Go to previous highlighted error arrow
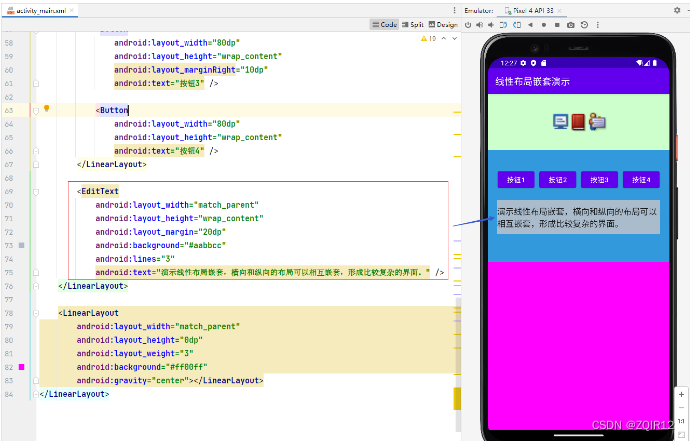The height and width of the screenshot is (441, 690). [444, 39]
